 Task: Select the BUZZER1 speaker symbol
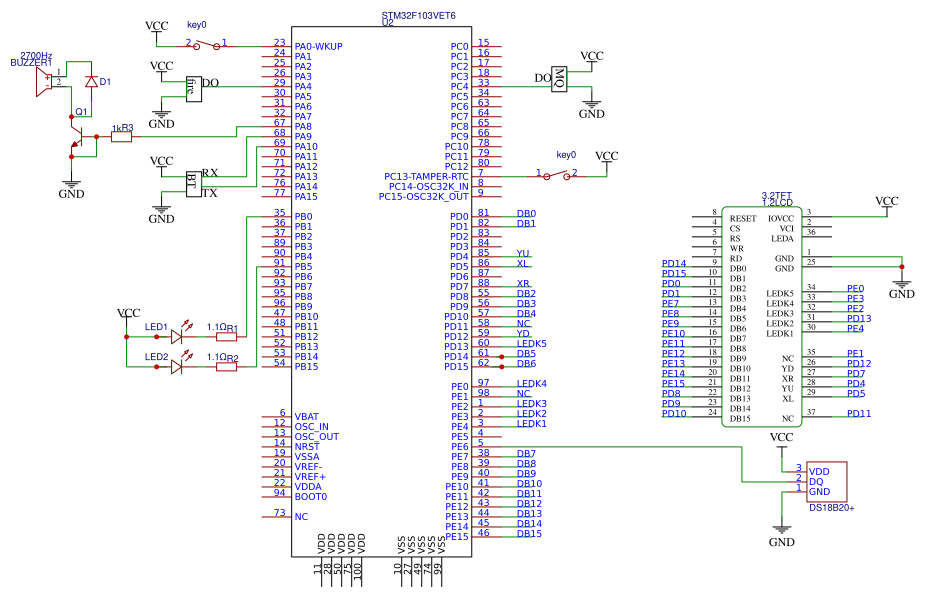[44, 81]
